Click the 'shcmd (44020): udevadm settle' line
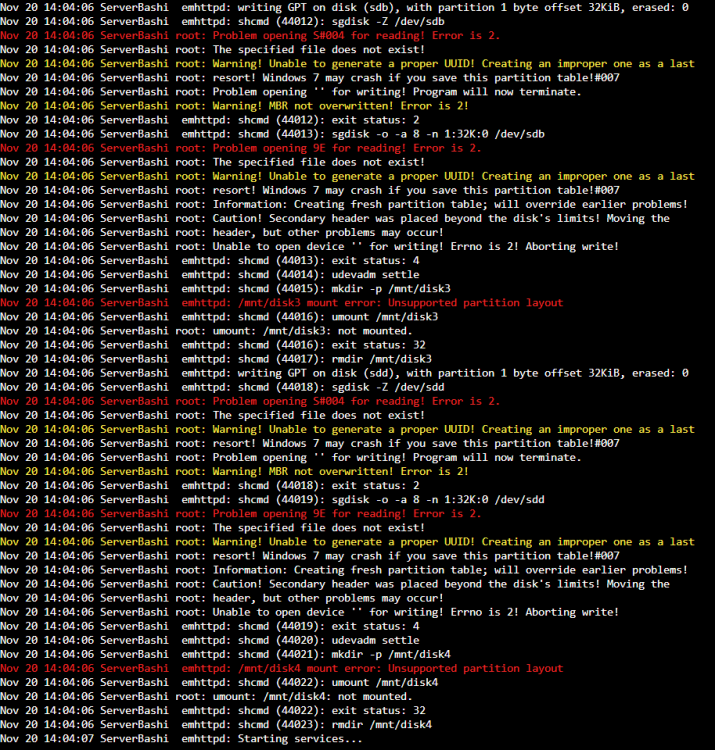The height and width of the screenshot is (750, 715). point(210,640)
